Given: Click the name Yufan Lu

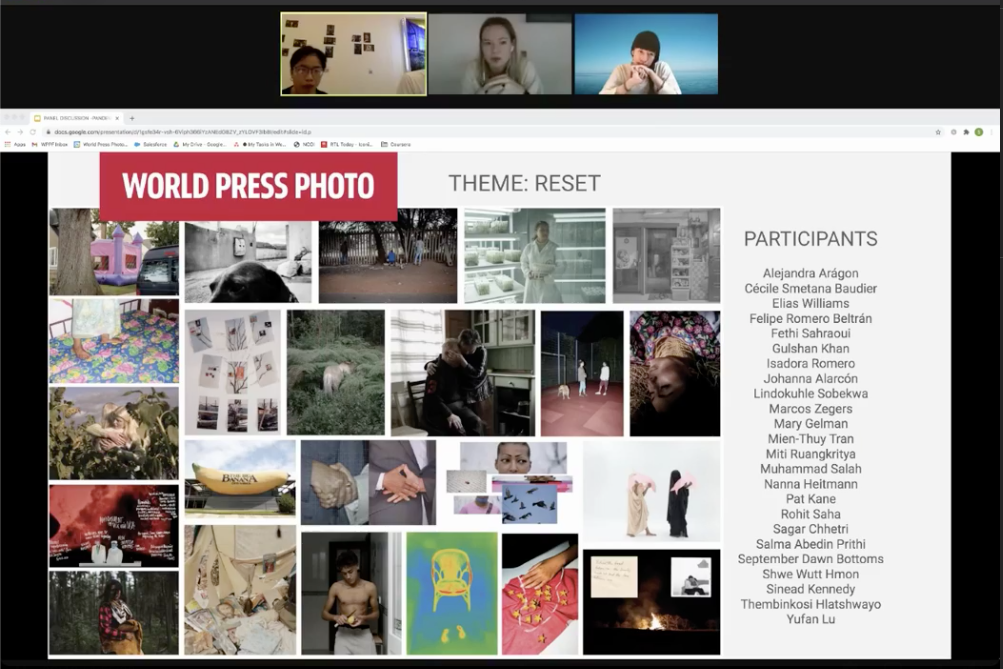Looking at the screenshot, I should click(810, 619).
